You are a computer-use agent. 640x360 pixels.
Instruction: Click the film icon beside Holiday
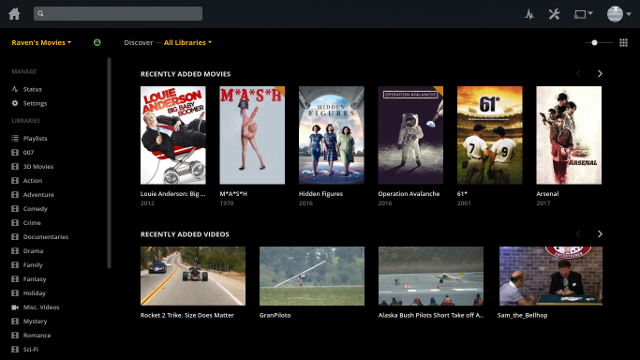[x=15, y=293]
